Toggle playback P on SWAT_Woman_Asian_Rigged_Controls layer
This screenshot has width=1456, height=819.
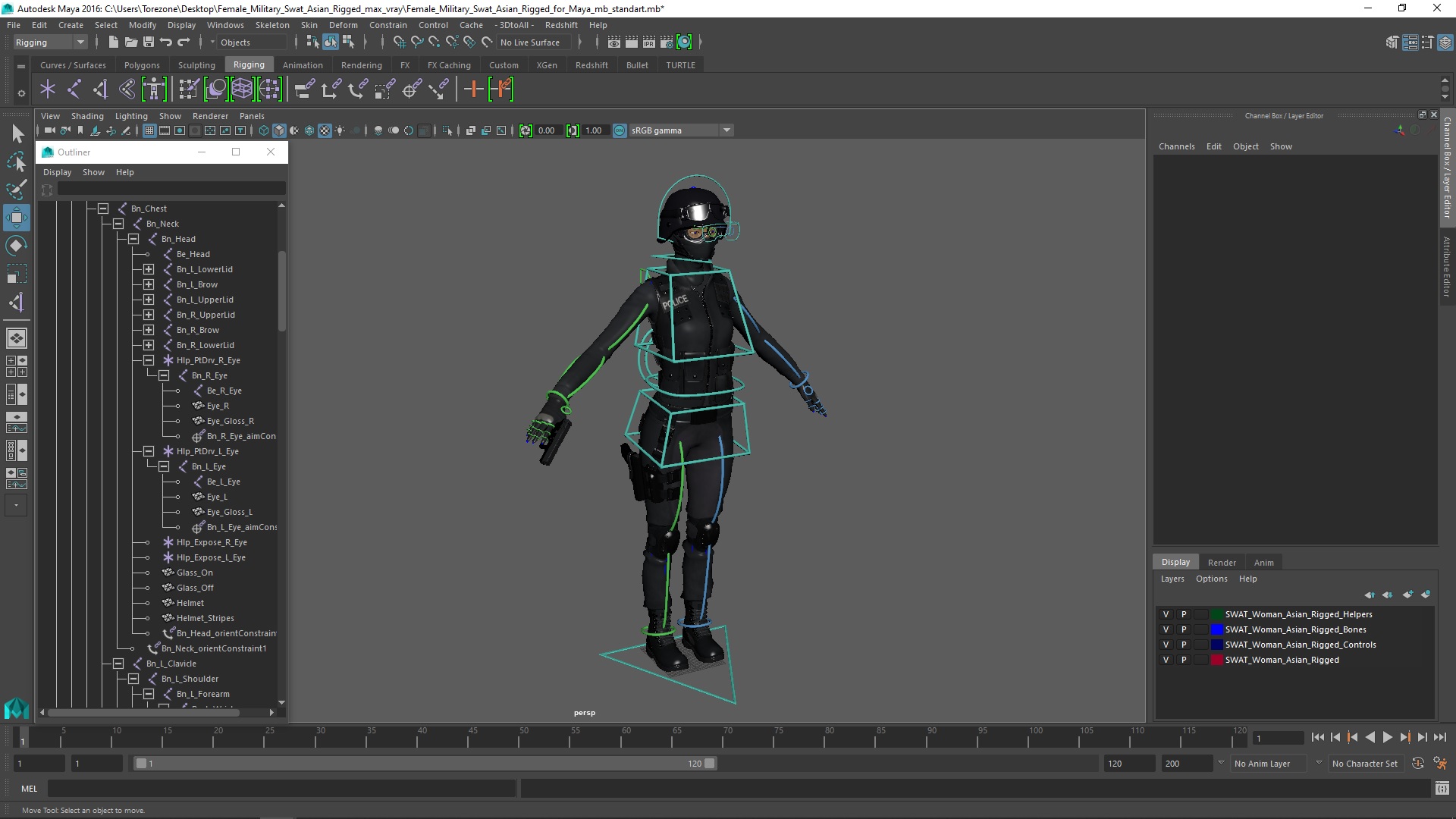click(x=1183, y=645)
